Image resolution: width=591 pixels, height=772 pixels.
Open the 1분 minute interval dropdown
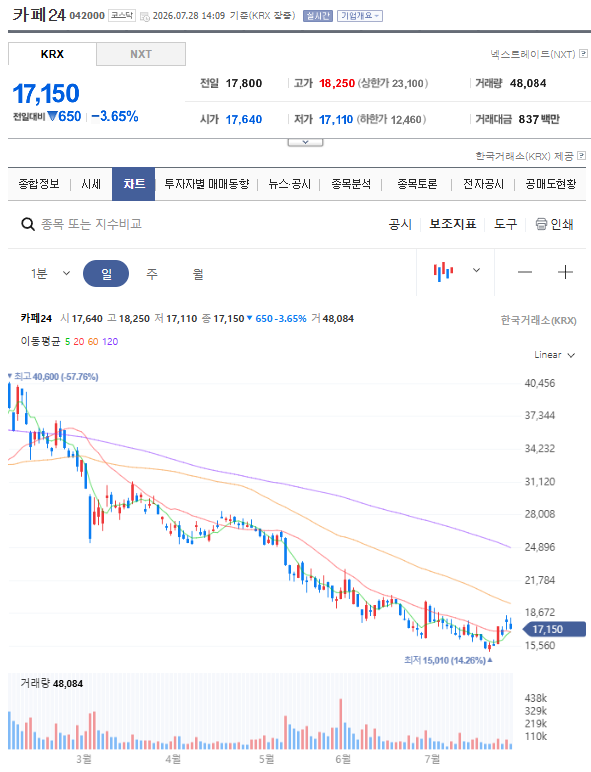pyautogui.click(x=51, y=273)
